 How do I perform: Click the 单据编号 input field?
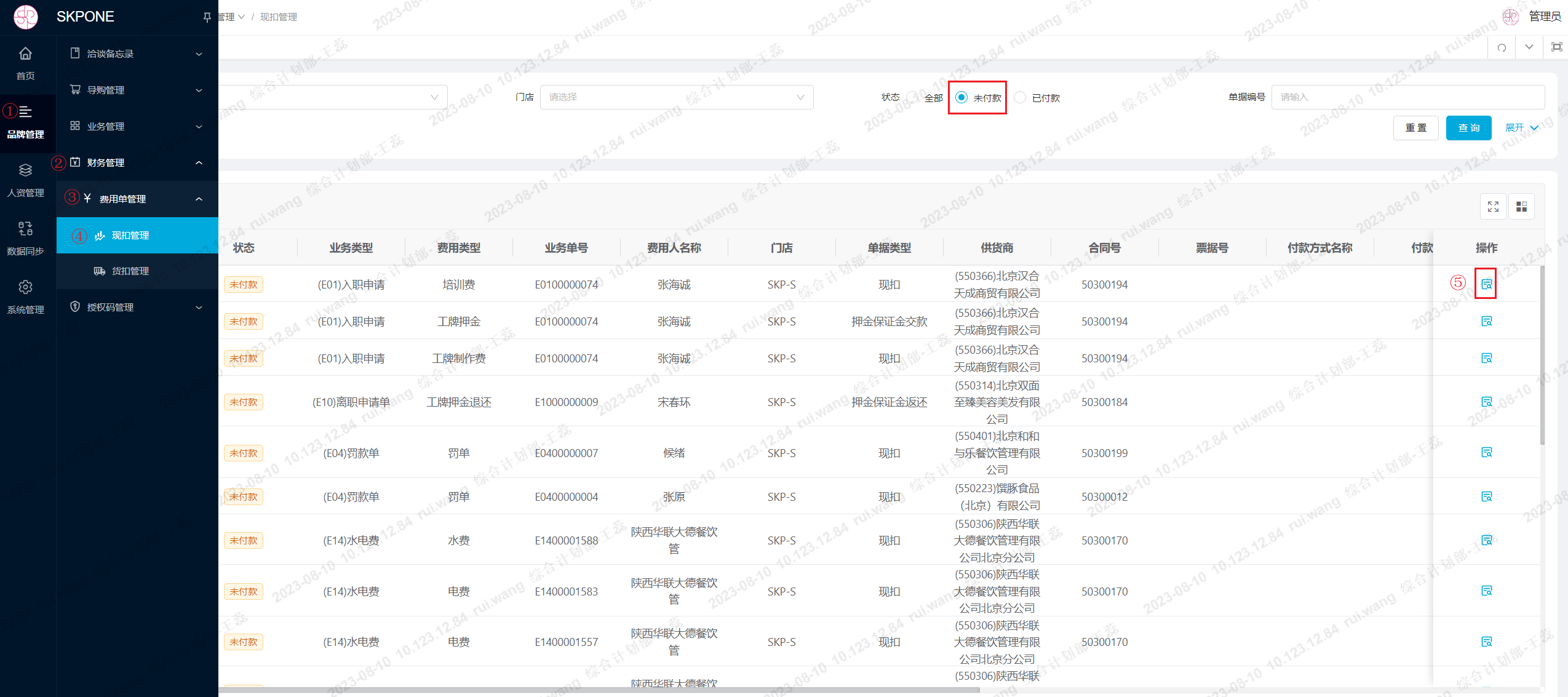pos(1407,97)
